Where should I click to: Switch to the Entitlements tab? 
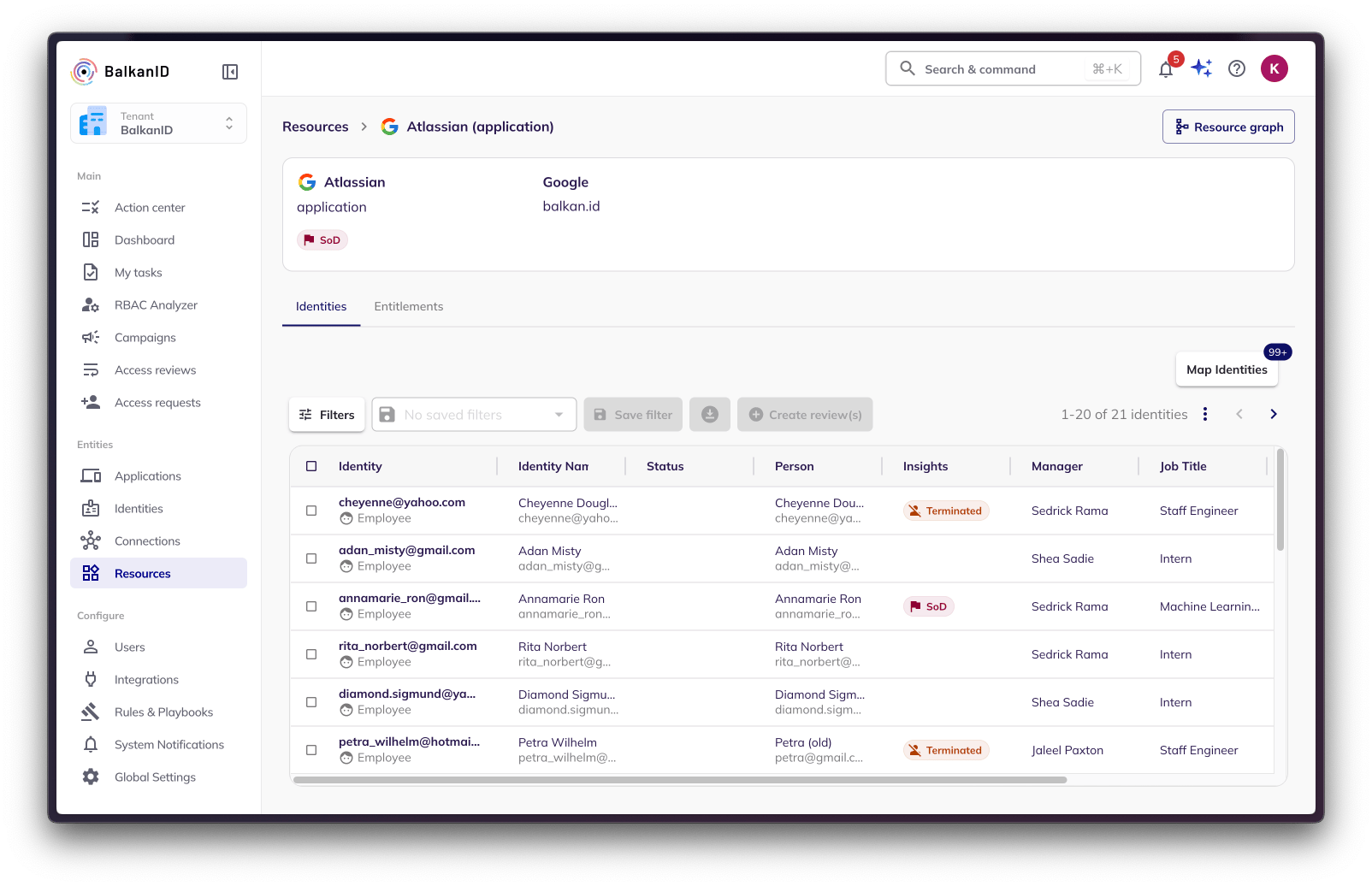coord(409,306)
